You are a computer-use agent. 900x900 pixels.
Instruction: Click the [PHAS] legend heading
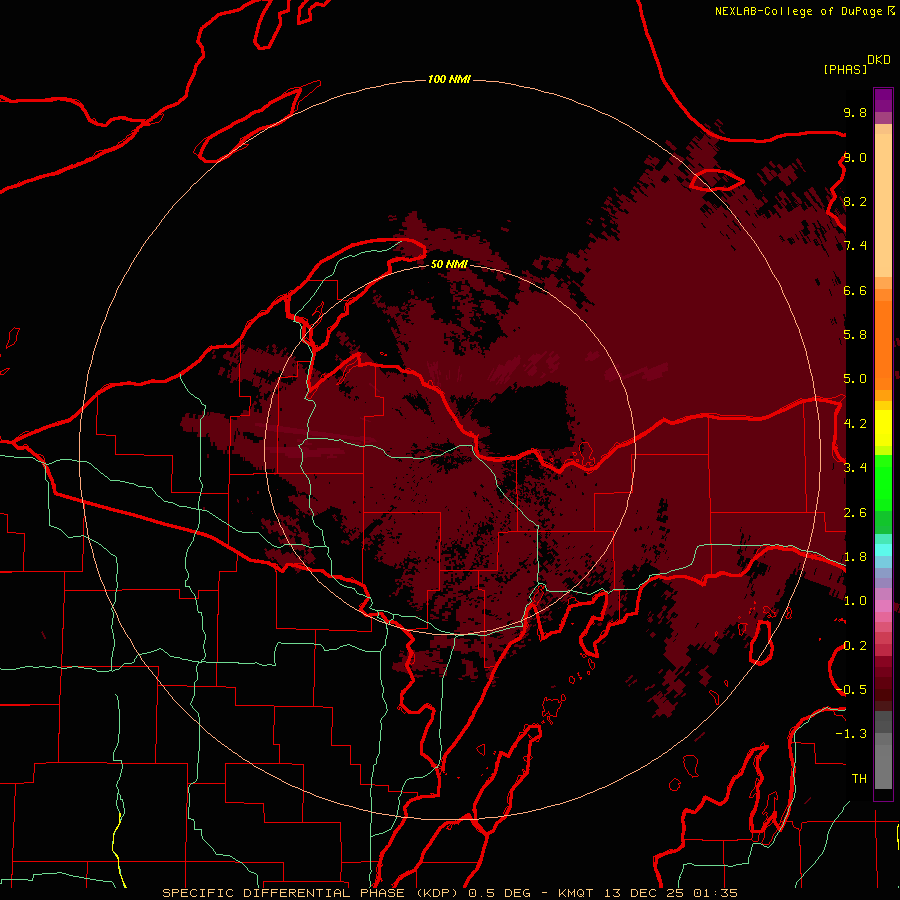point(845,69)
